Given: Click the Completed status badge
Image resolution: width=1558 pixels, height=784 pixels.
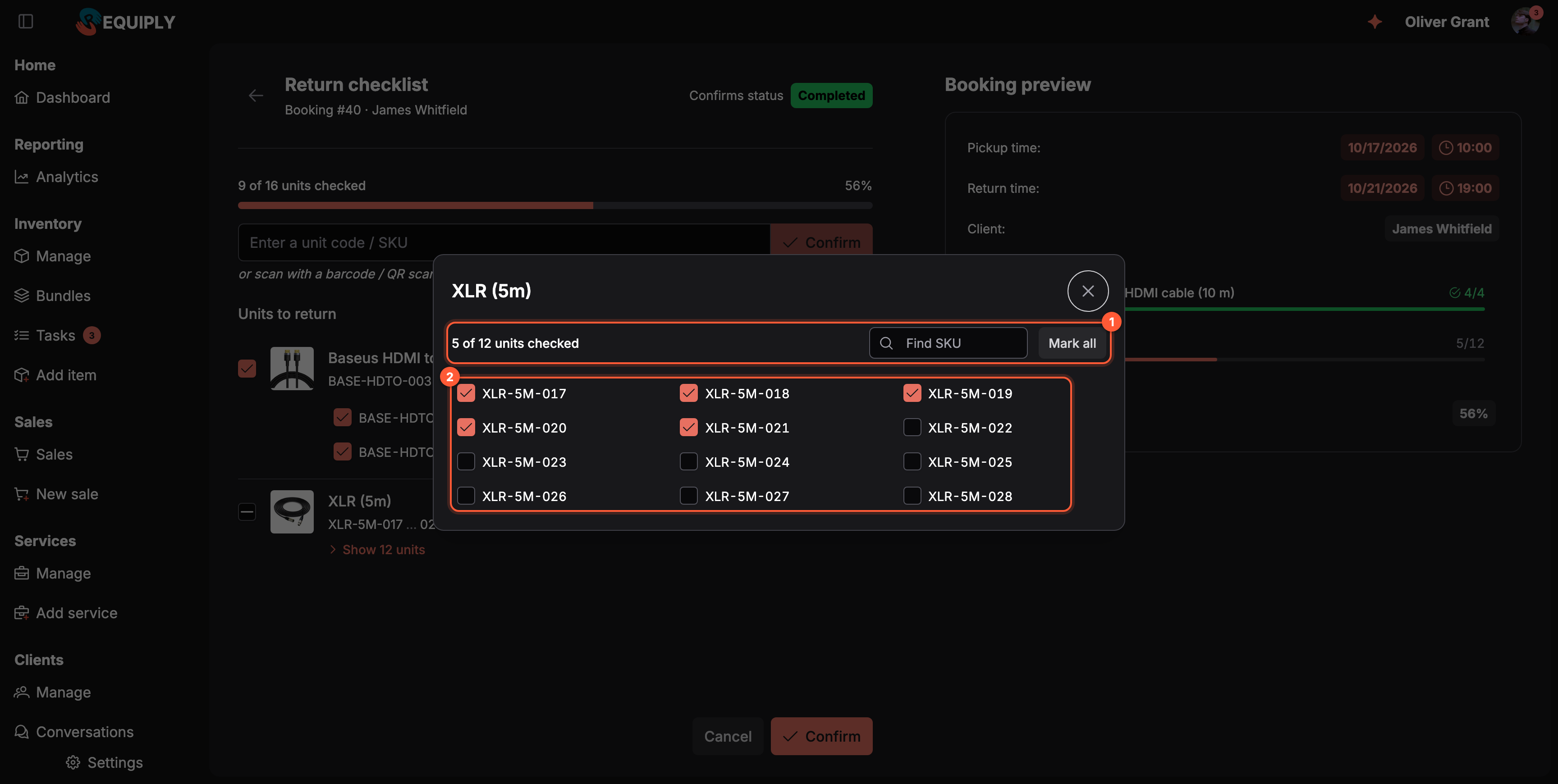Looking at the screenshot, I should coord(831,96).
